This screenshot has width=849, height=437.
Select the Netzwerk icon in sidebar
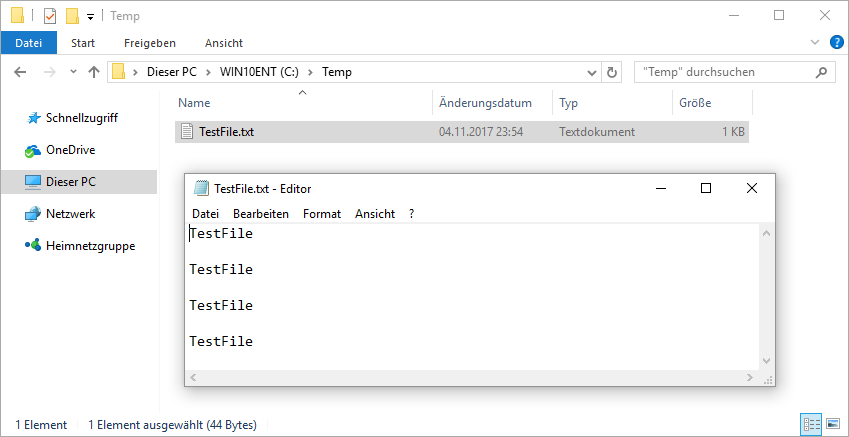pyautogui.click(x=33, y=214)
